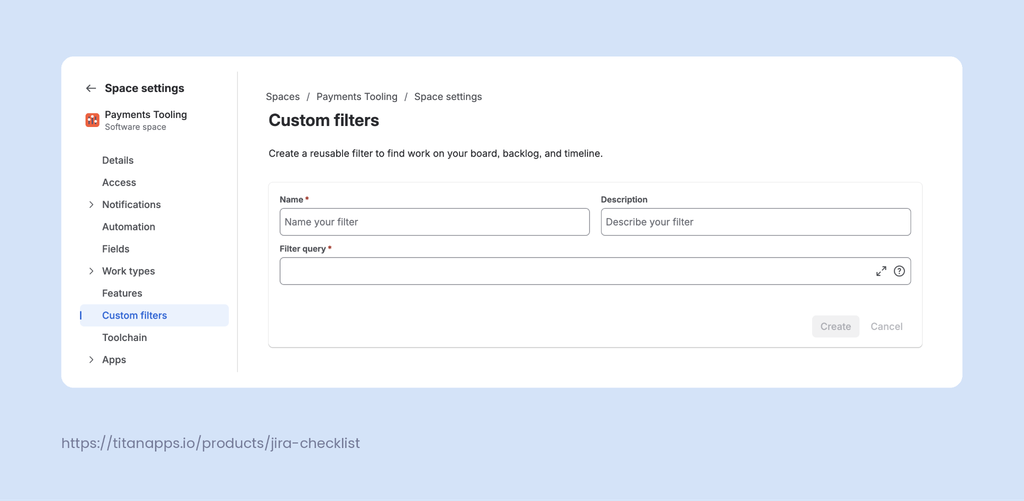Click the 'Software space' subtitle text
The image size is (1024, 501).
pyautogui.click(x=135, y=127)
